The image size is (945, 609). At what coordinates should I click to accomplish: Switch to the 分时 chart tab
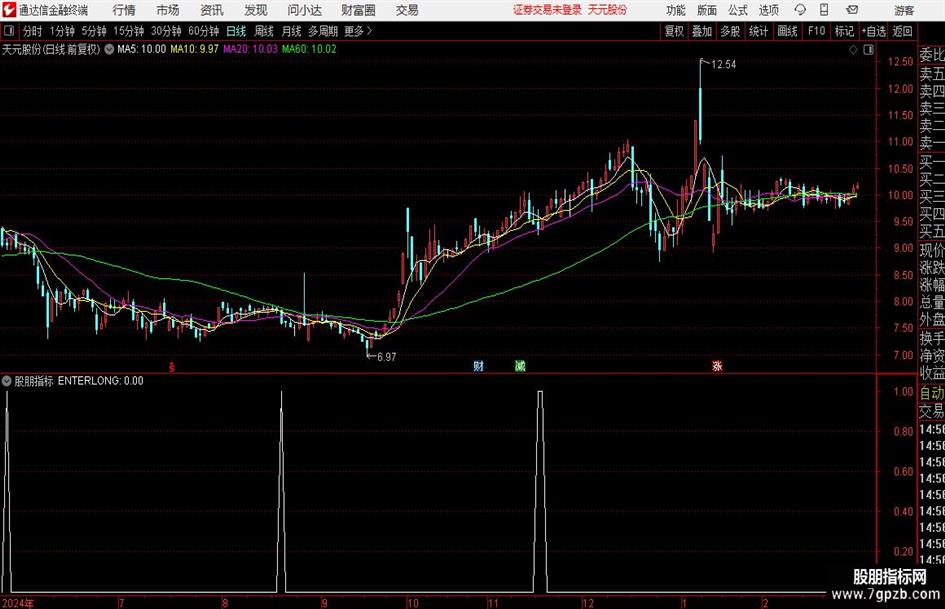click(x=33, y=31)
